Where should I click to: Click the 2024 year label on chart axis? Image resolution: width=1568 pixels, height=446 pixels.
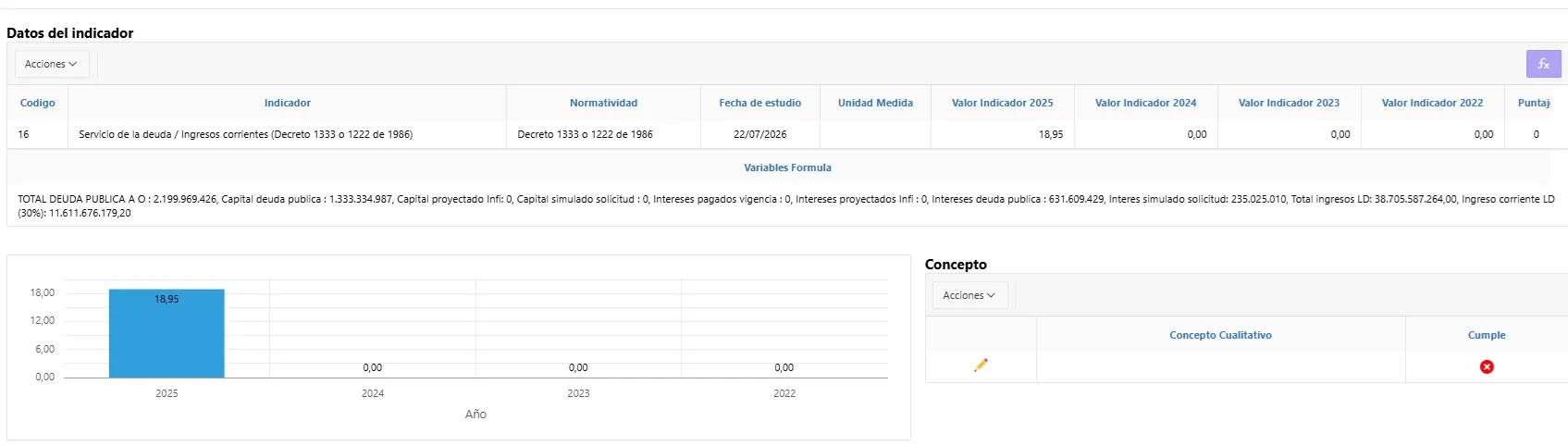tap(373, 393)
